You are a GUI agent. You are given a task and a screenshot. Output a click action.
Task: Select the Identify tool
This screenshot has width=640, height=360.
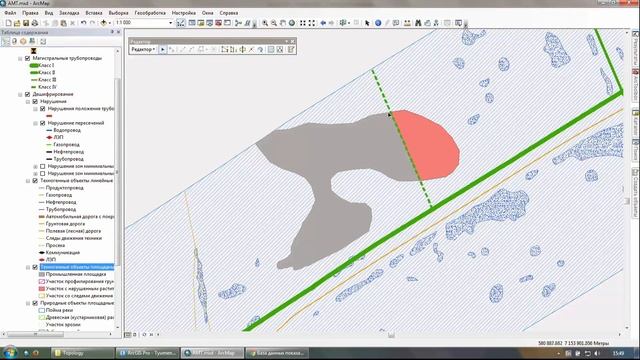tap(378, 23)
